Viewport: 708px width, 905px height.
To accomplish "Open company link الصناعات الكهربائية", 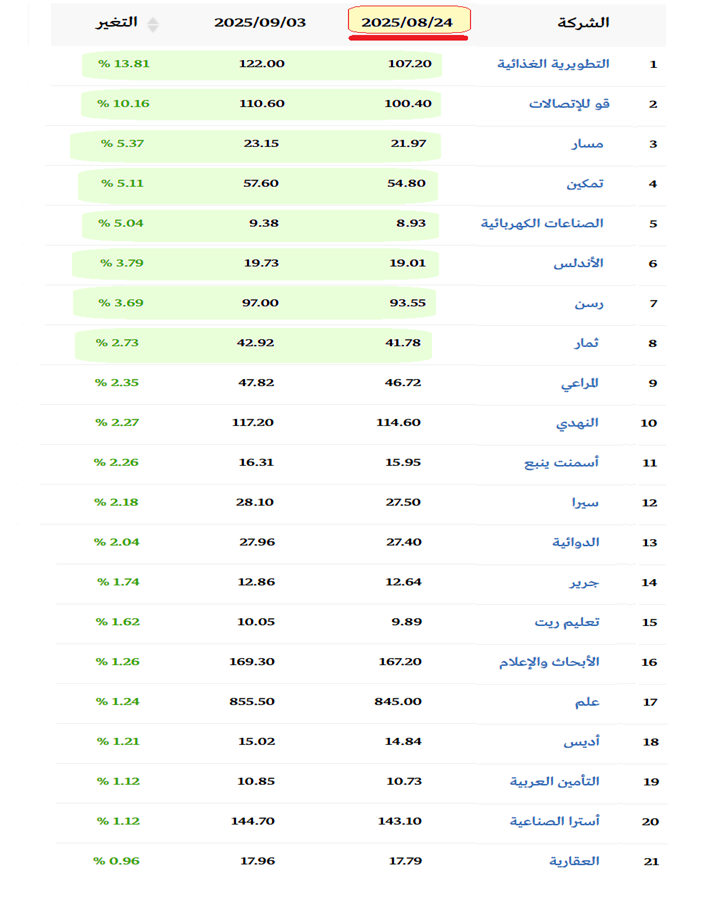I will [542, 223].
